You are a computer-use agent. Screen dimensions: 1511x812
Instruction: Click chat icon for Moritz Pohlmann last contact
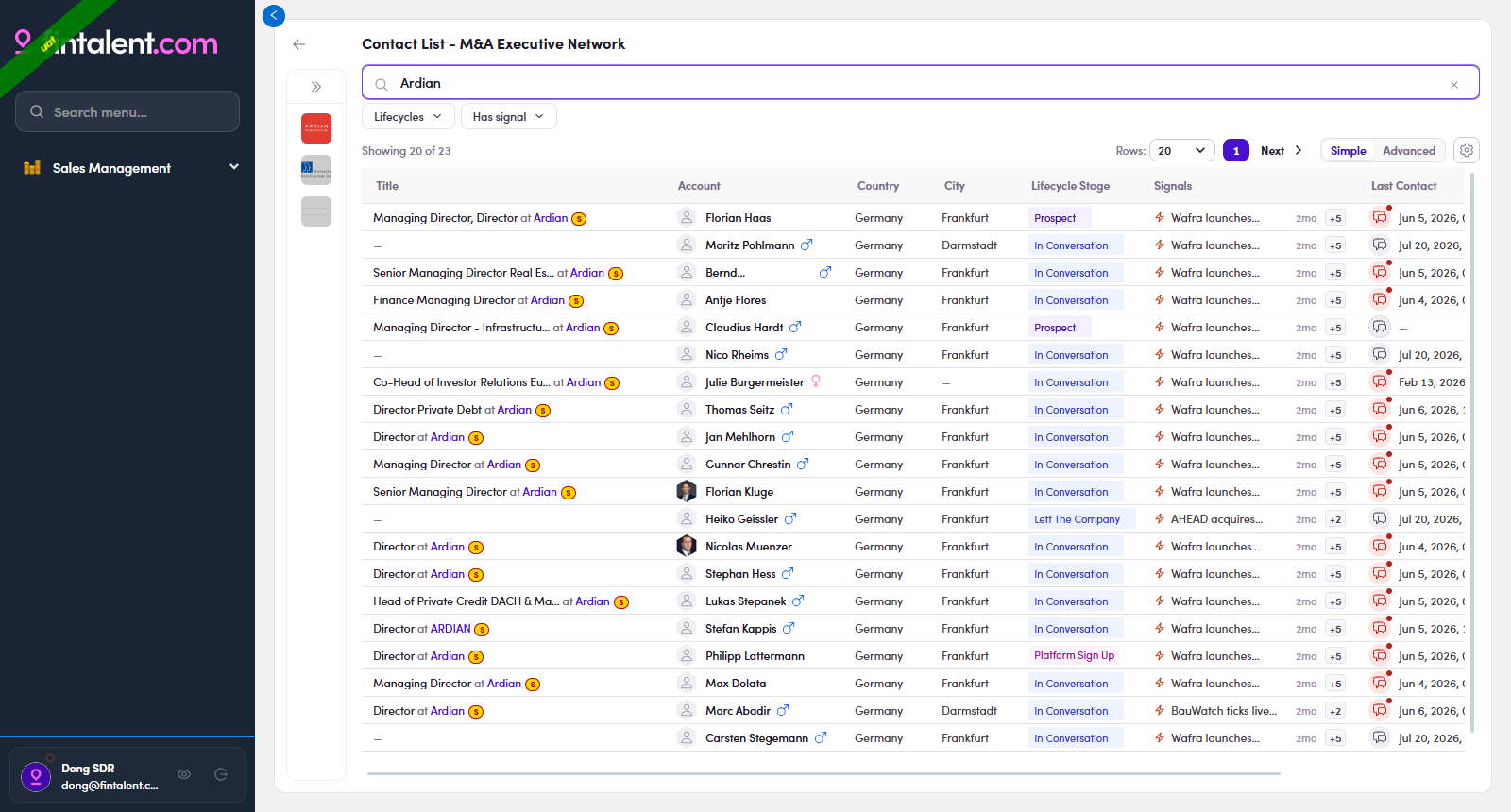[x=1380, y=245]
